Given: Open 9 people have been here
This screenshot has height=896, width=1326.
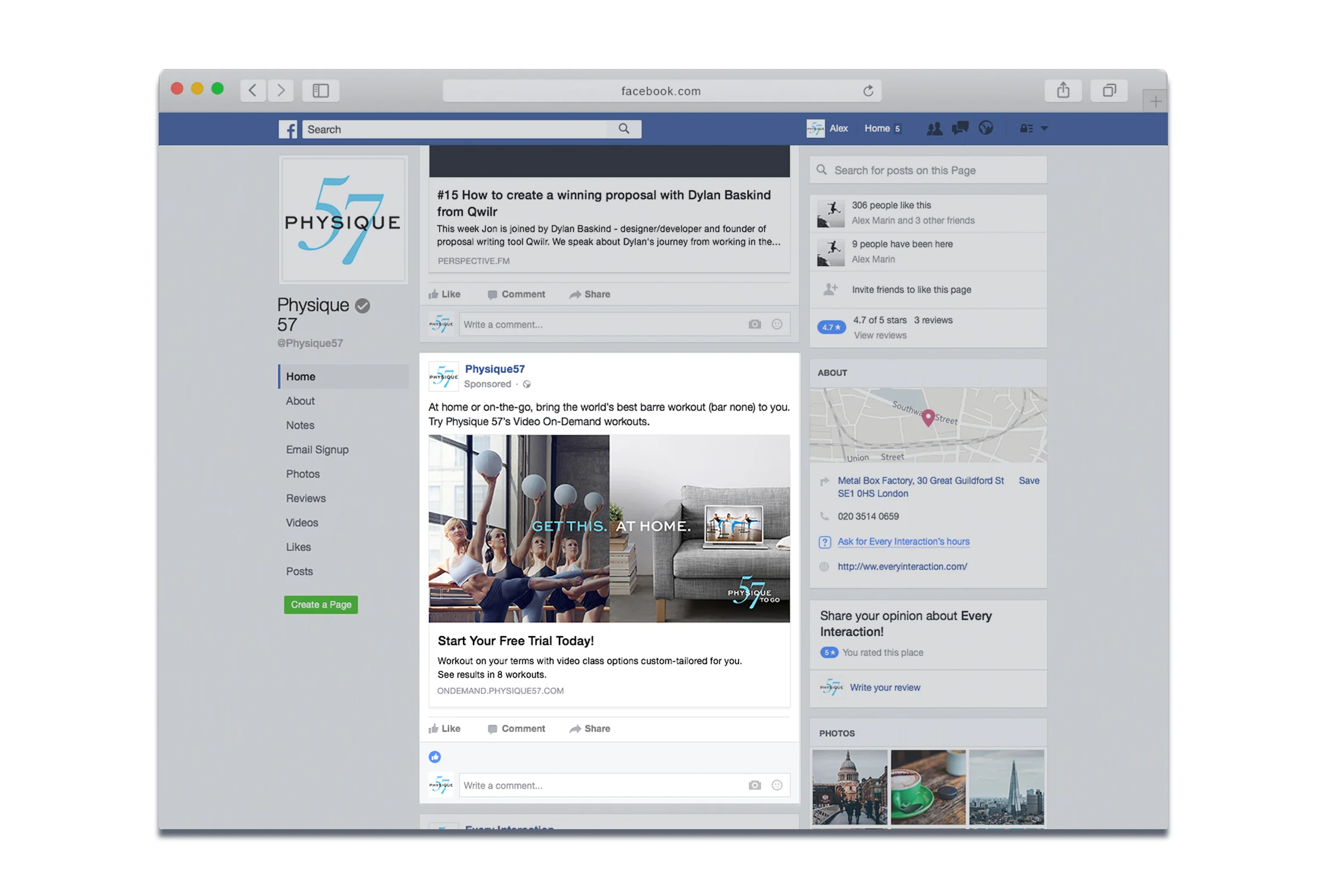Looking at the screenshot, I should [x=902, y=244].
